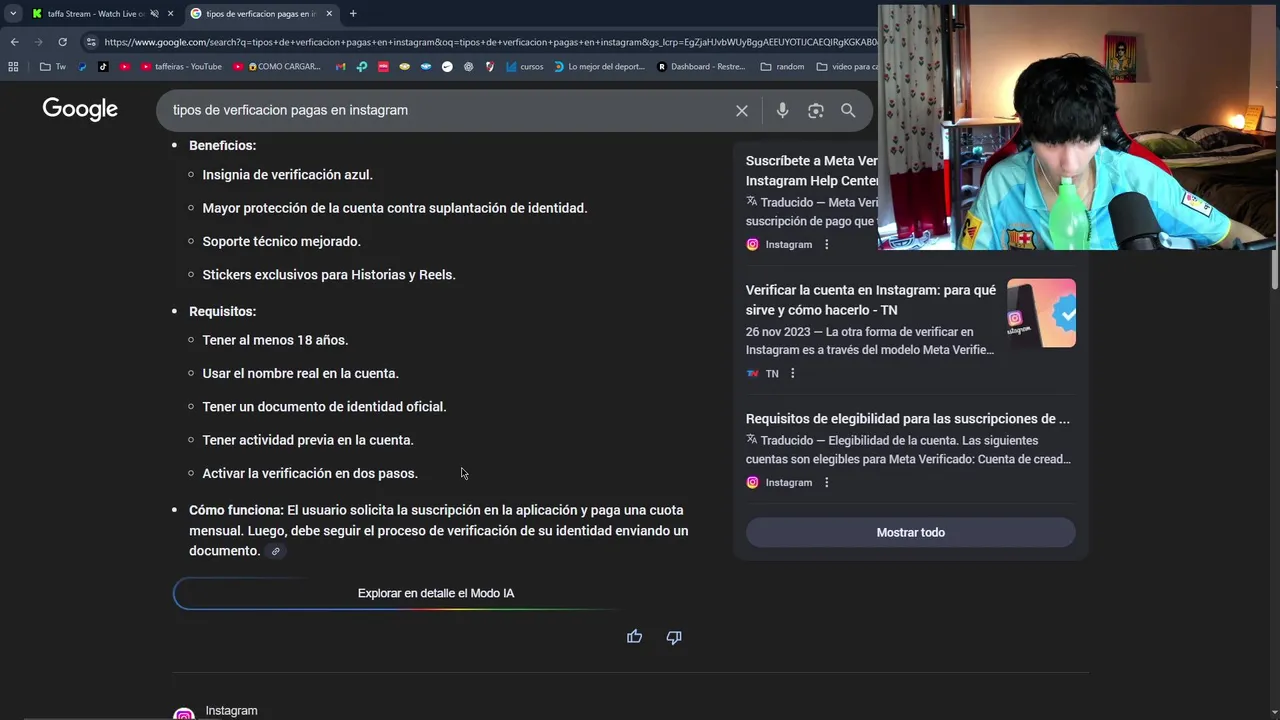
Task: Open the 'Tw' bookmark folder
Action: (x=53, y=67)
